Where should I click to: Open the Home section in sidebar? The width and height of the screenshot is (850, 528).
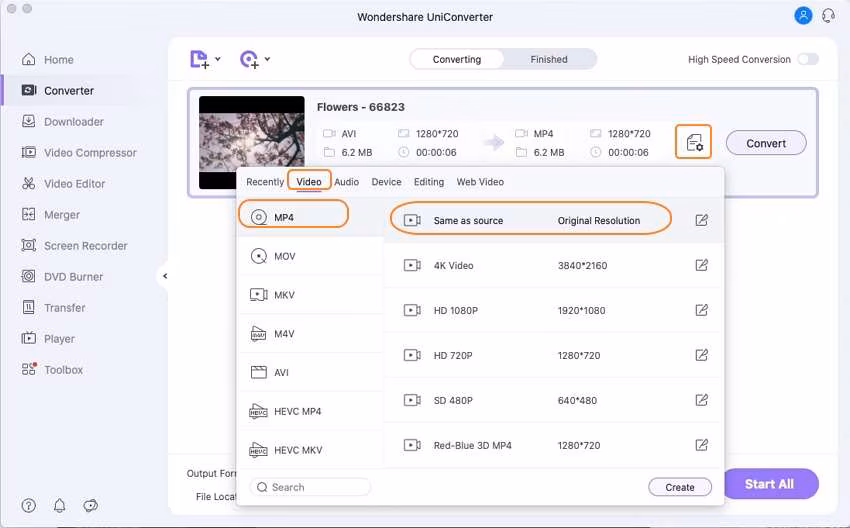pos(48,60)
